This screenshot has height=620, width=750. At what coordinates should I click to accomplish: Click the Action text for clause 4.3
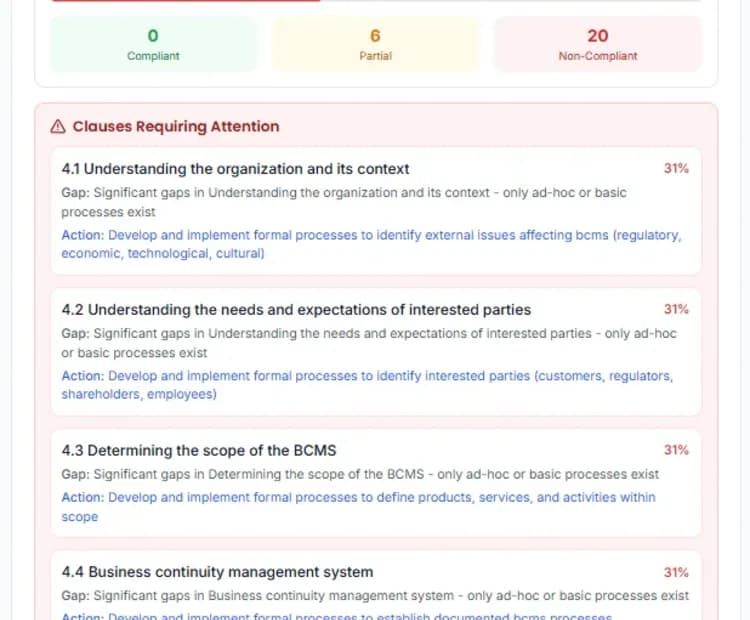click(x=358, y=506)
